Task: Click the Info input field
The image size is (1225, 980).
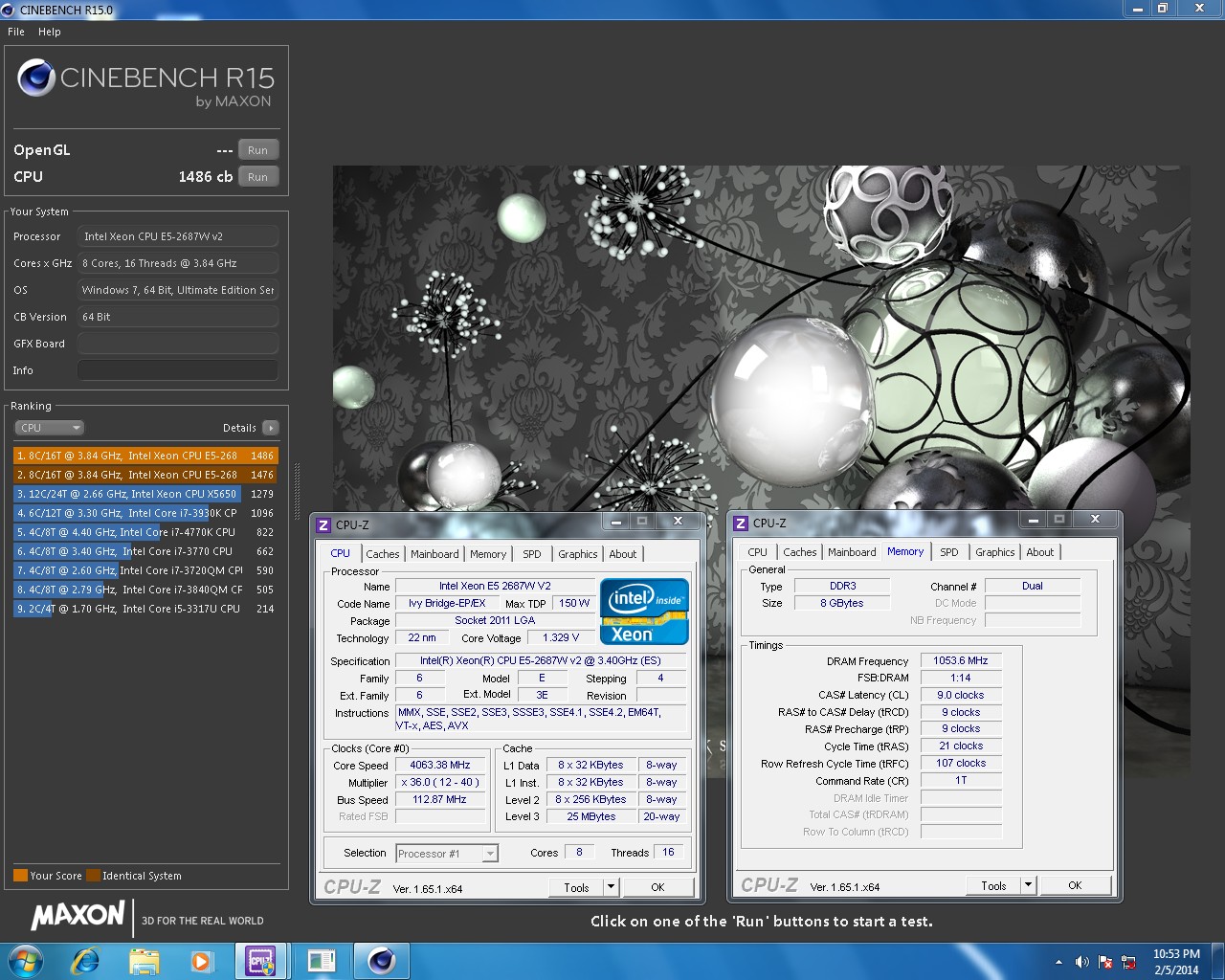Action: (x=178, y=370)
